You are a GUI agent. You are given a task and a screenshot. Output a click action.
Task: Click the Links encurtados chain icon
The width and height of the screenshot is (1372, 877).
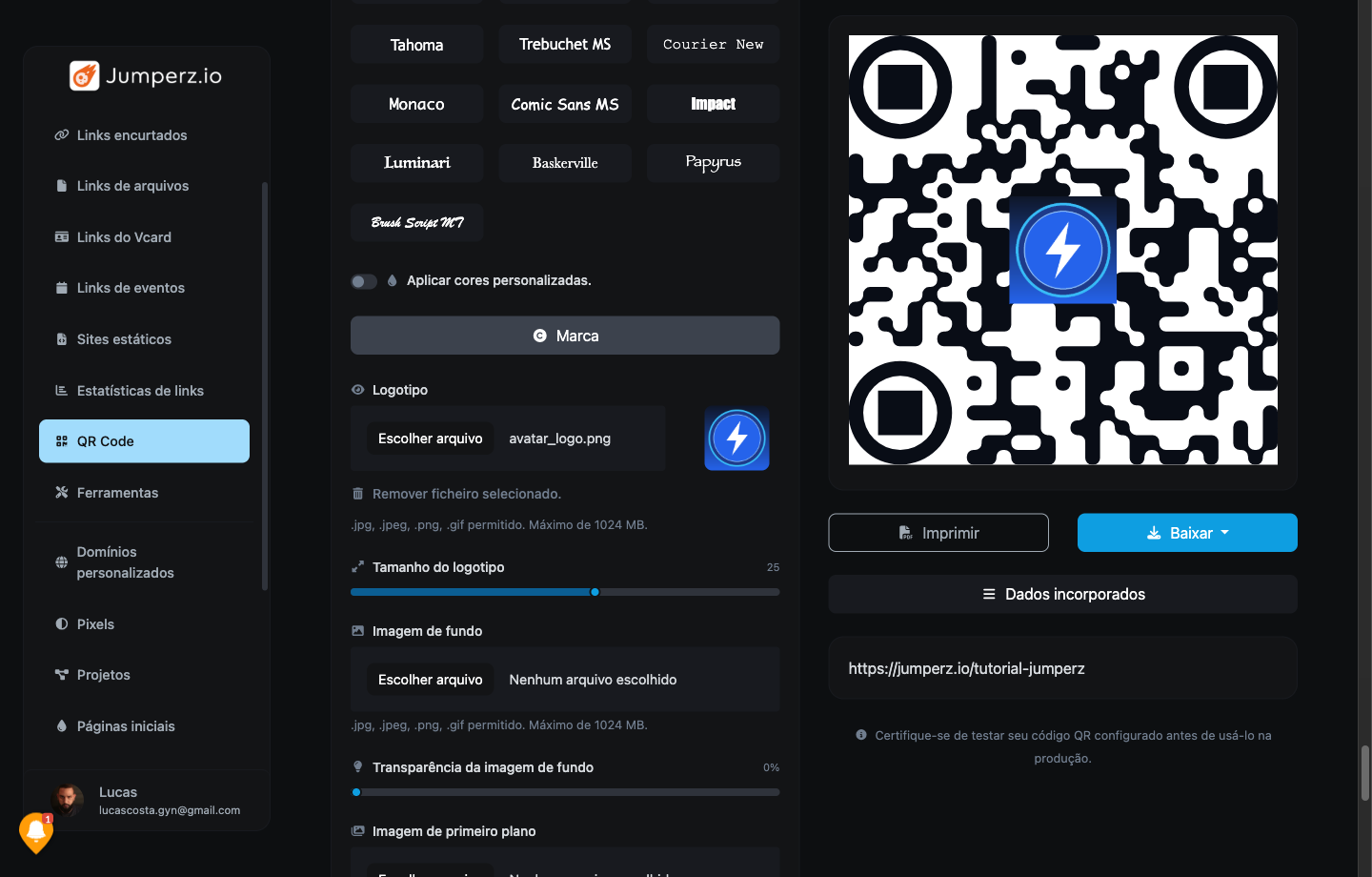(62, 135)
